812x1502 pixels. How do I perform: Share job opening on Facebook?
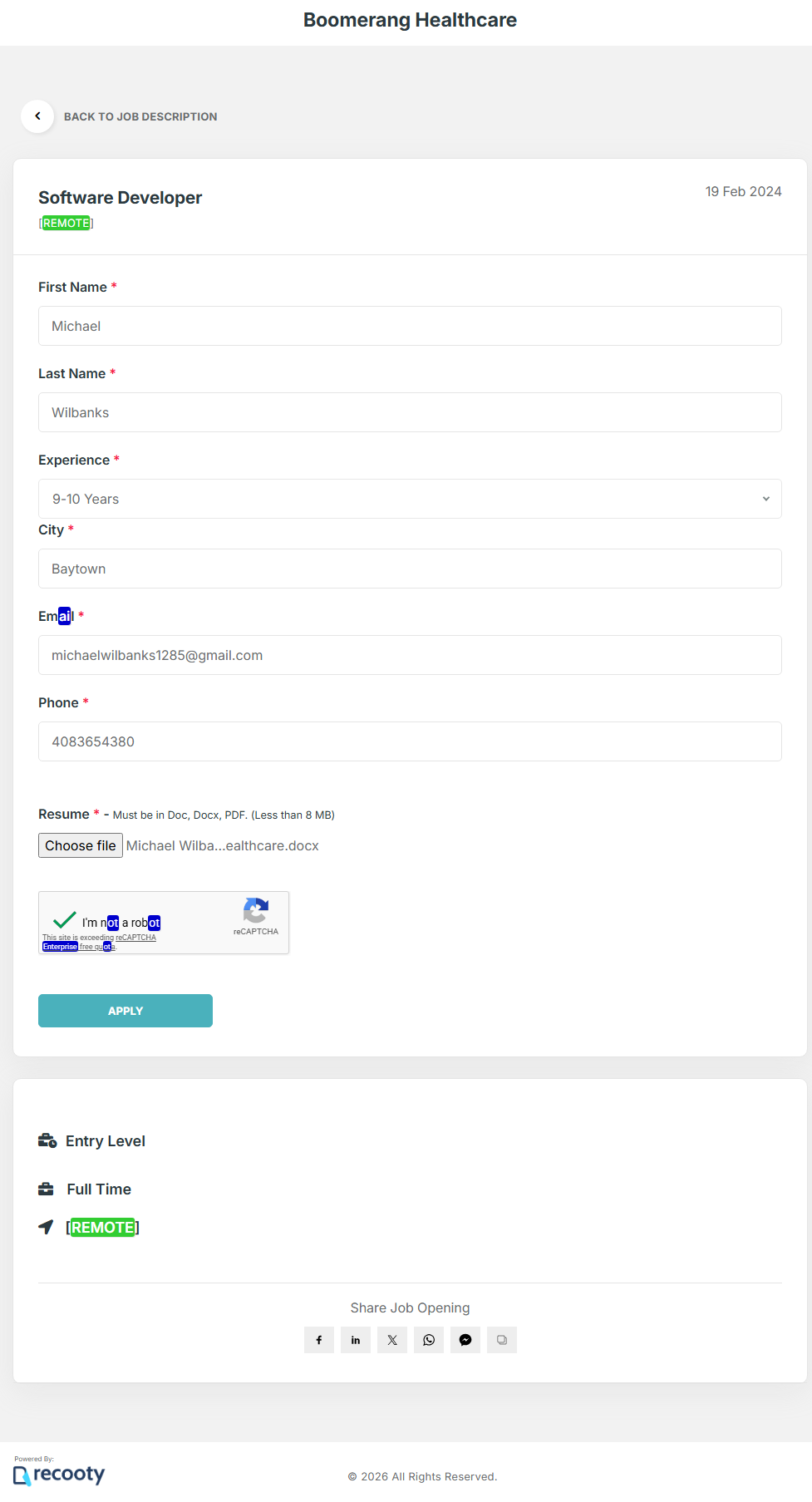[318, 1340]
